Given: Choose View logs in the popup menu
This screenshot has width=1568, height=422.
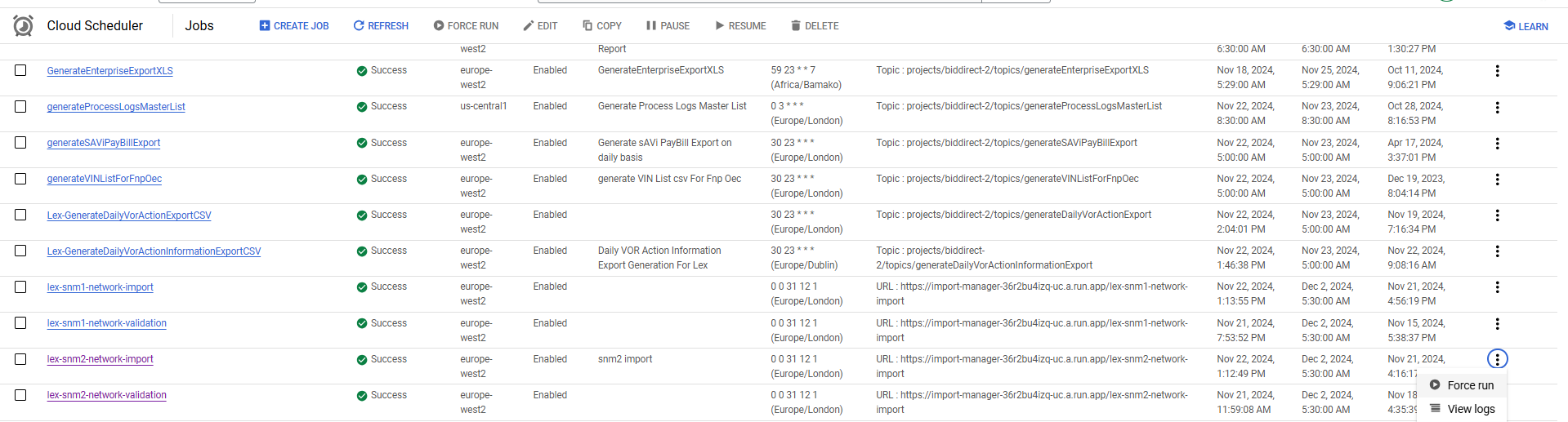Looking at the screenshot, I should click(1463, 409).
